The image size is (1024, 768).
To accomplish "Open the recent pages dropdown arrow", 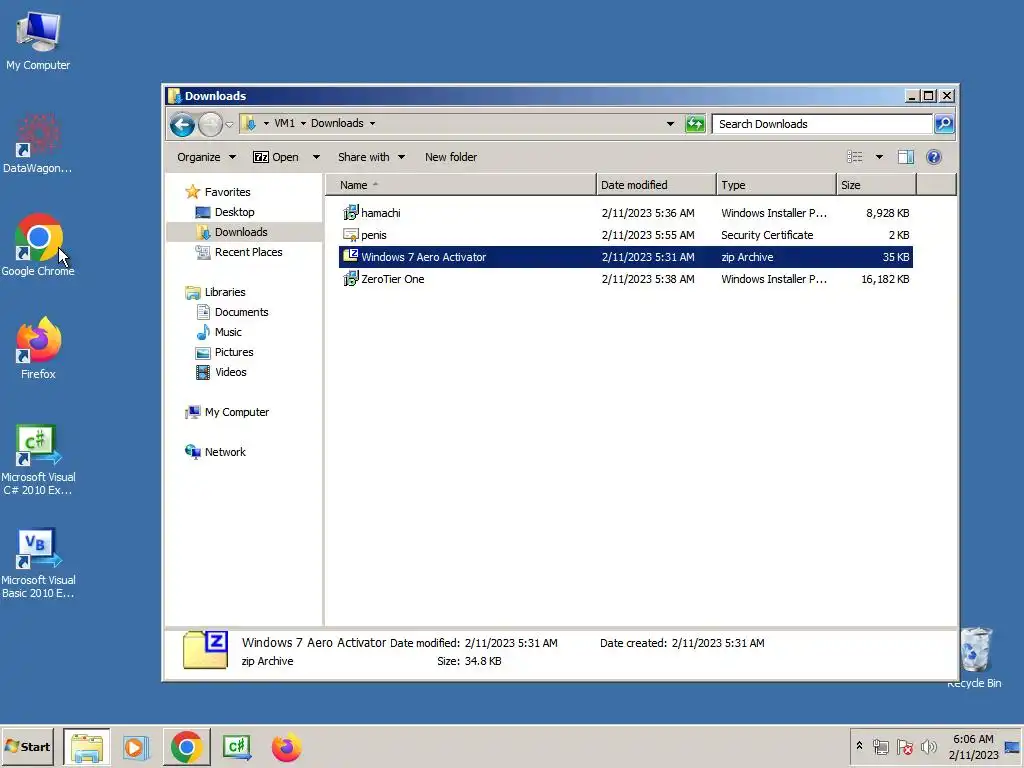I will (x=229, y=124).
